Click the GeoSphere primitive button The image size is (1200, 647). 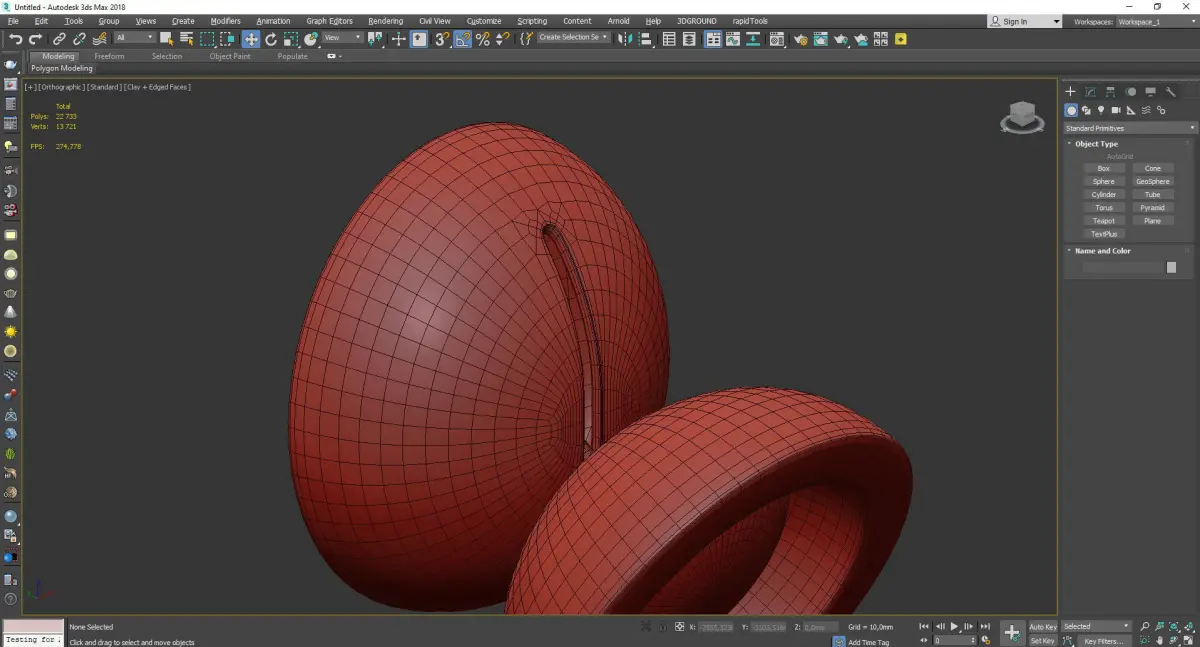(x=1152, y=182)
